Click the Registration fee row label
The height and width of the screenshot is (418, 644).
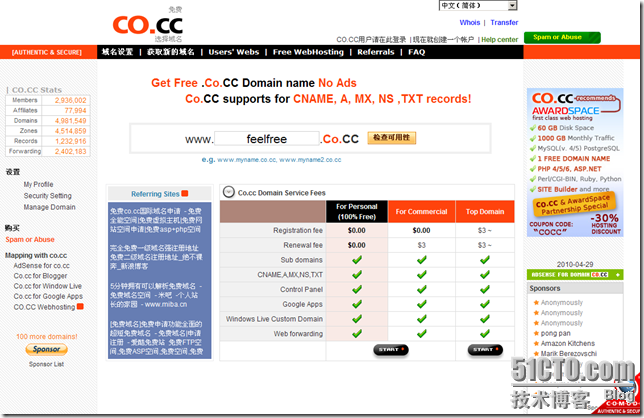pos(298,230)
